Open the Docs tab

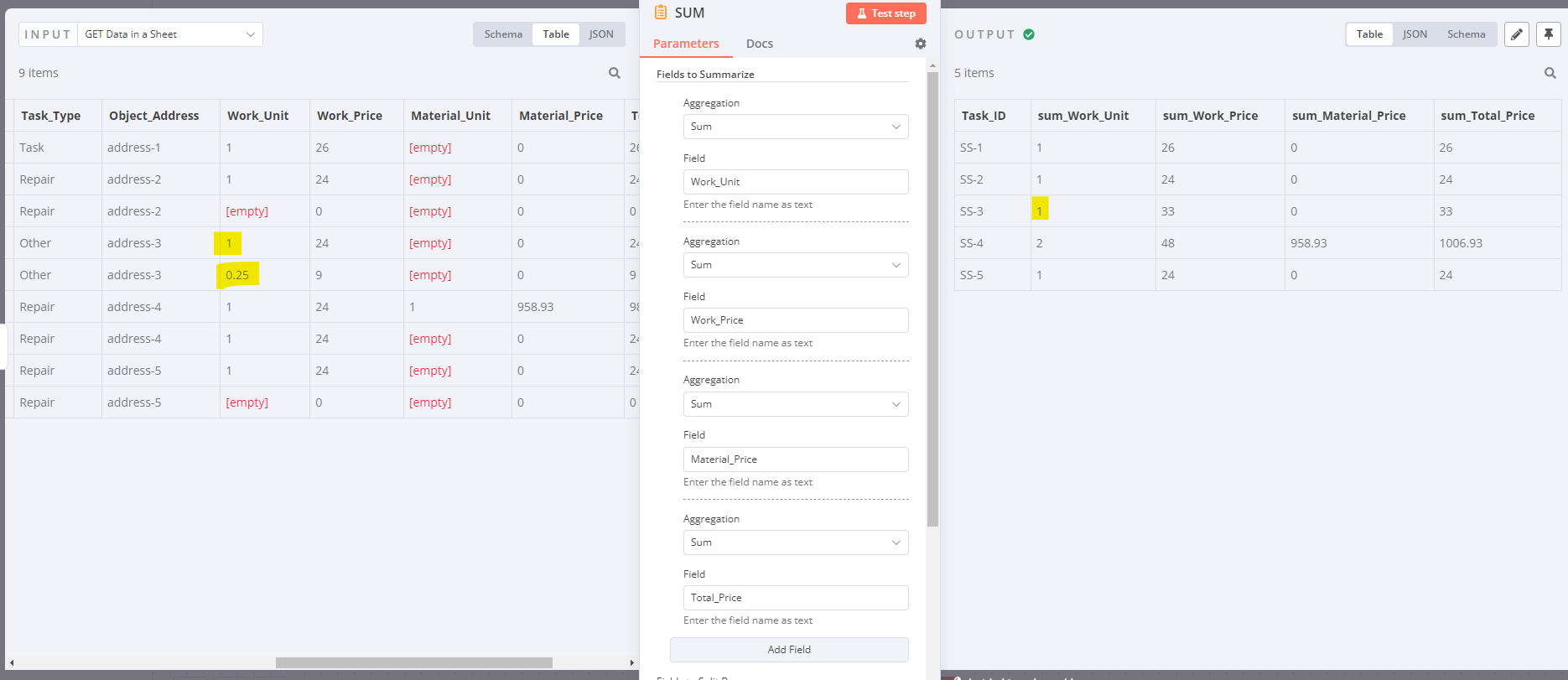click(760, 44)
